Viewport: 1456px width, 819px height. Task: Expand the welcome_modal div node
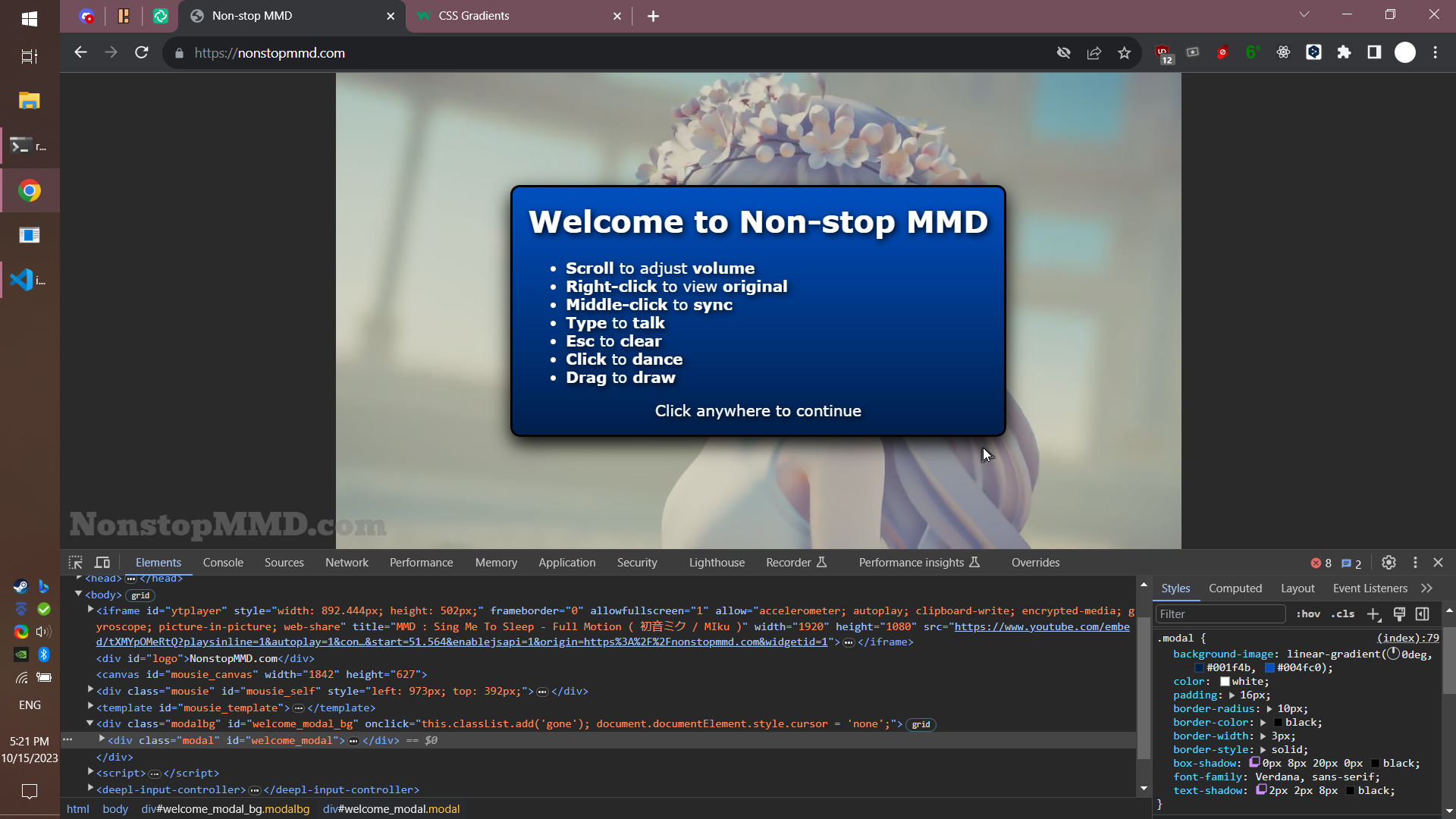point(102,739)
